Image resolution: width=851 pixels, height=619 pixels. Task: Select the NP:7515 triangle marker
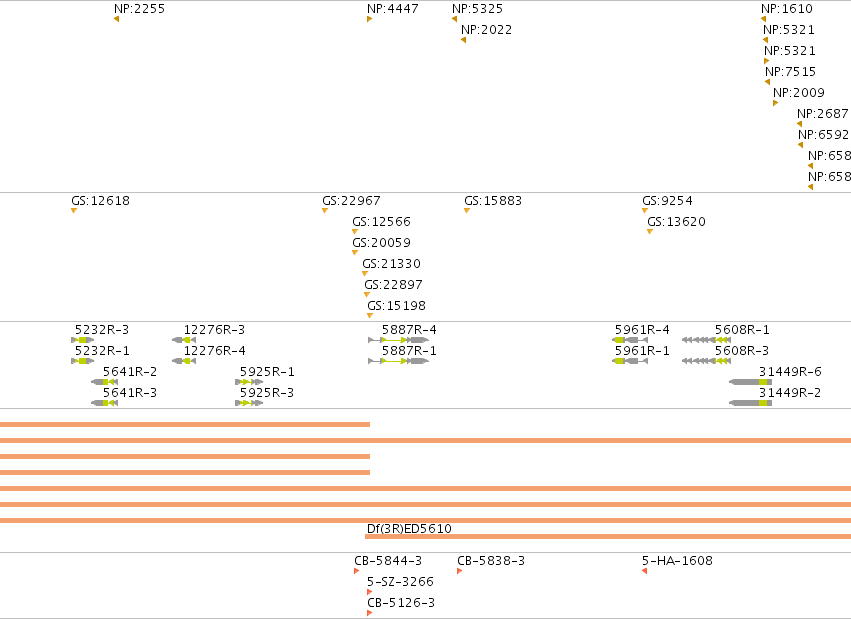coord(767,82)
